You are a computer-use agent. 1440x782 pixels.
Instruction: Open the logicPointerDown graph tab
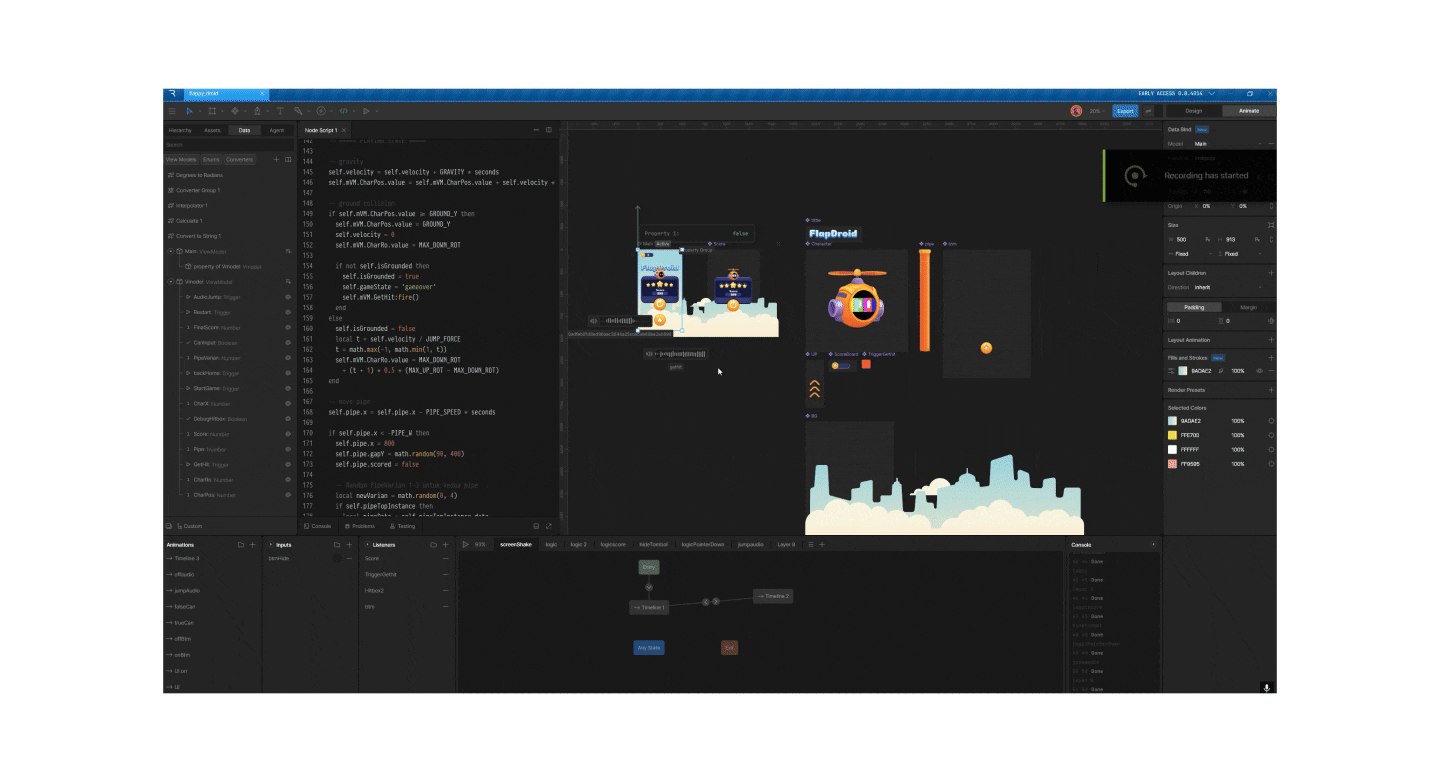(x=702, y=544)
